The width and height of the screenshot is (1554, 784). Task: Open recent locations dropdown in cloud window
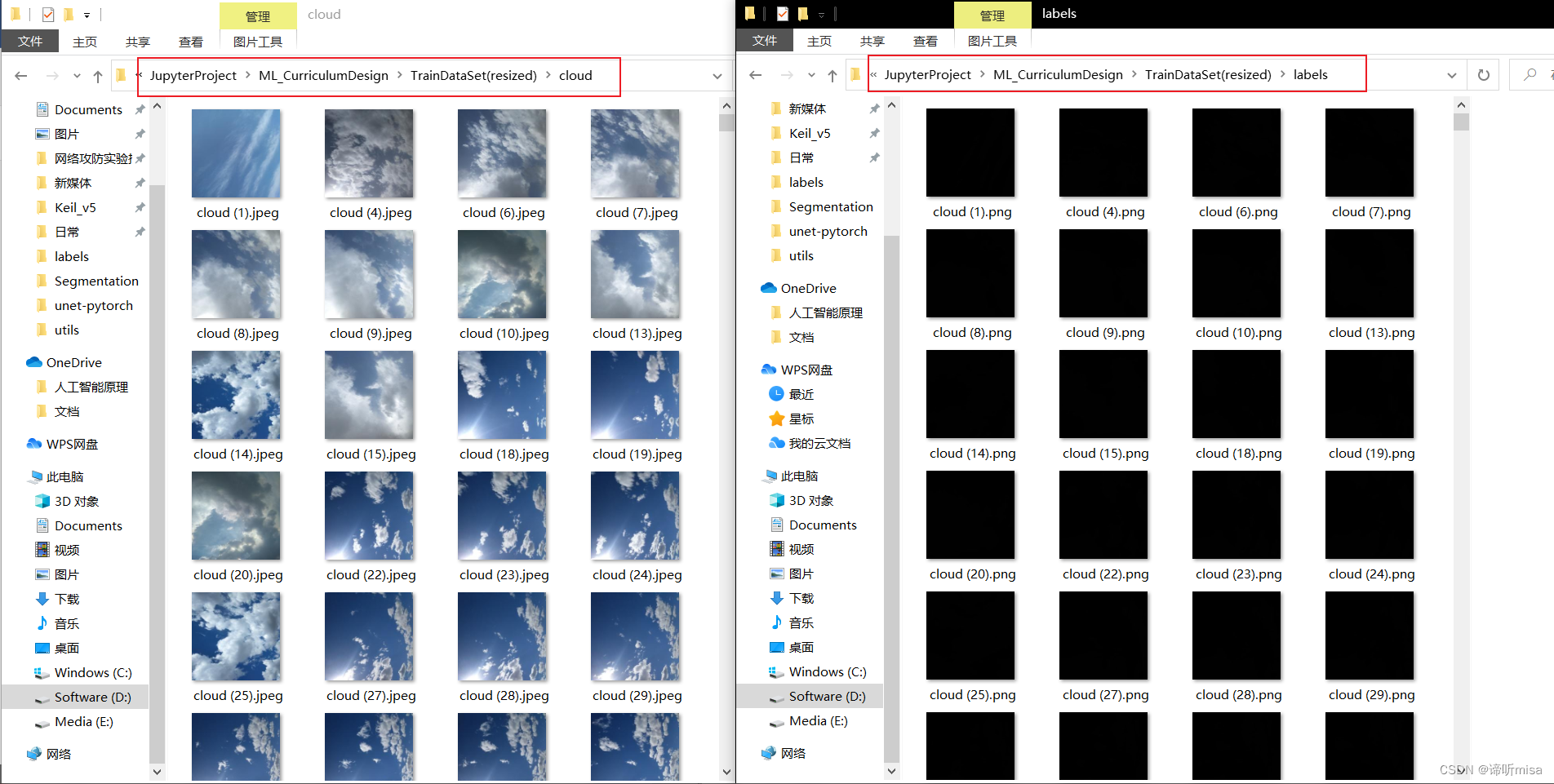(77, 76)
